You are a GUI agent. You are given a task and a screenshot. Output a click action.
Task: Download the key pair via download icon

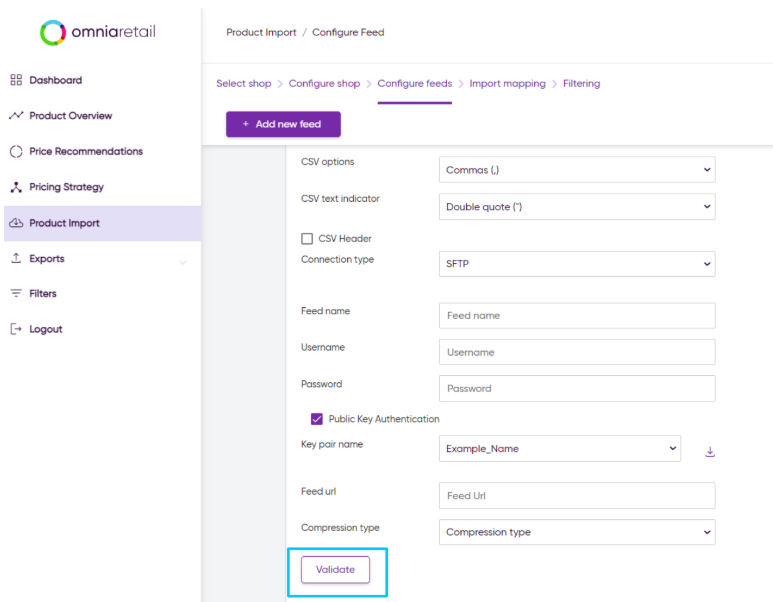(710, 452)
